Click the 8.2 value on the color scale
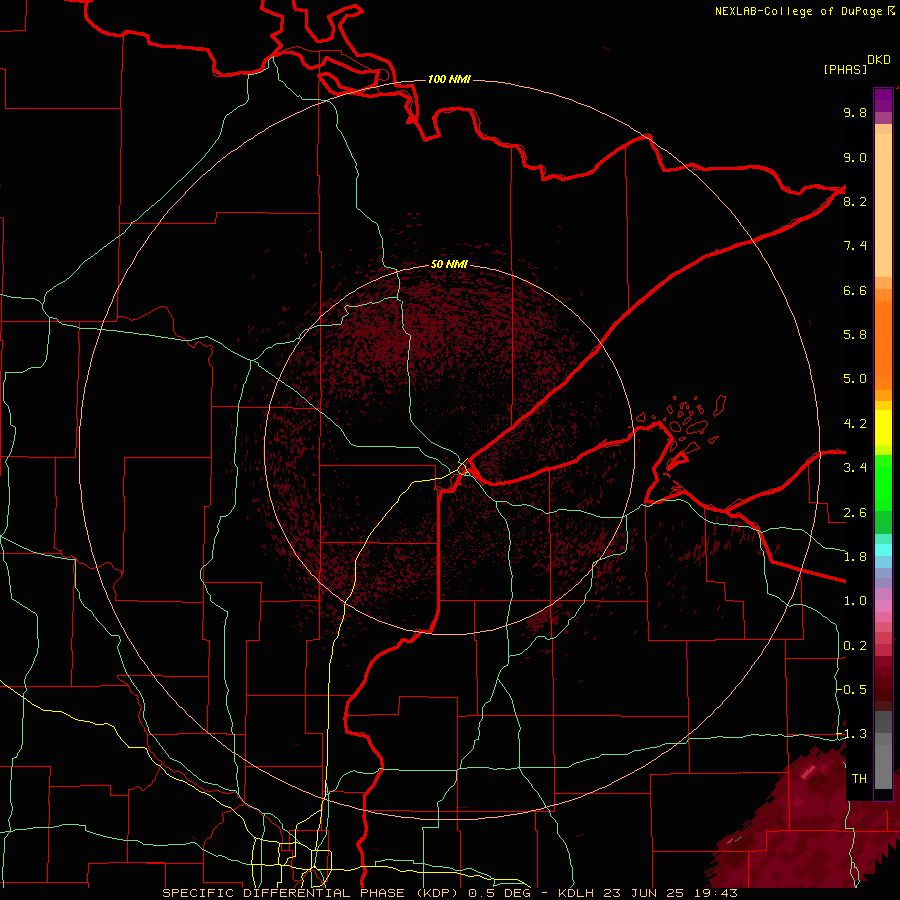 click(x=855, y=201)
